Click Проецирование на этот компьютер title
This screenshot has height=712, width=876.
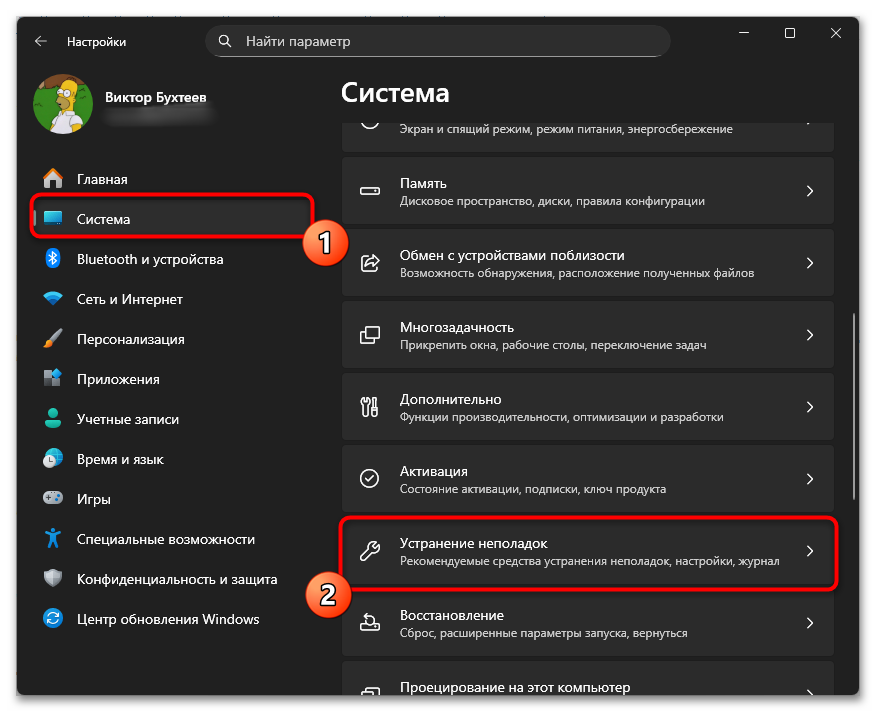(515, 687)
